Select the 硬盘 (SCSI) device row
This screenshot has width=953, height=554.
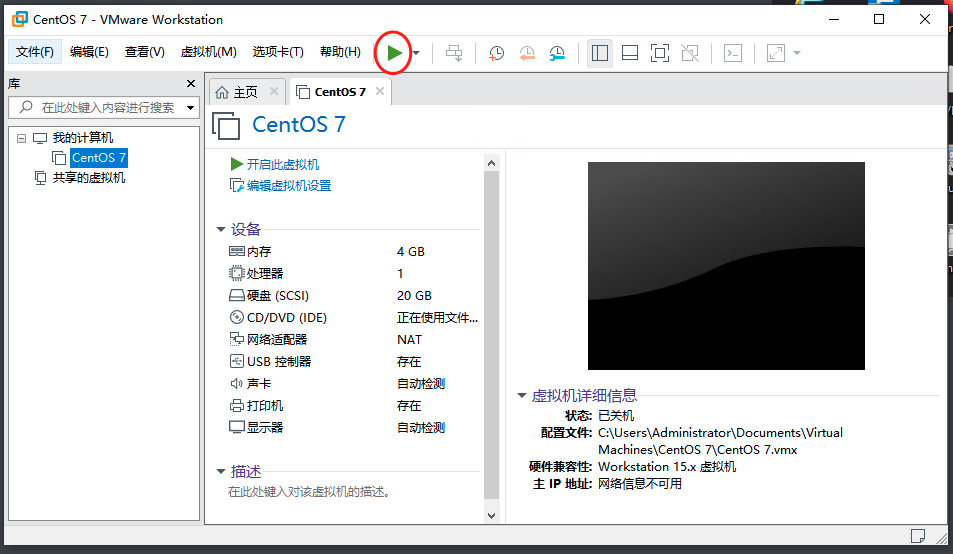tap(353, 296)
